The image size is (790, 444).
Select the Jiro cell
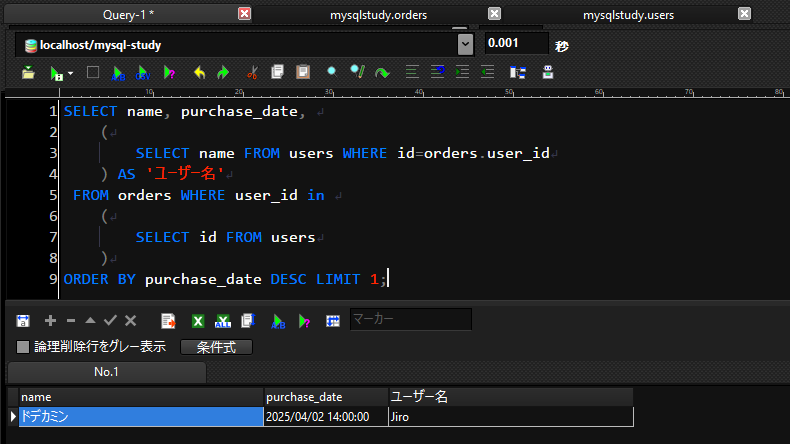pos(511,417)
